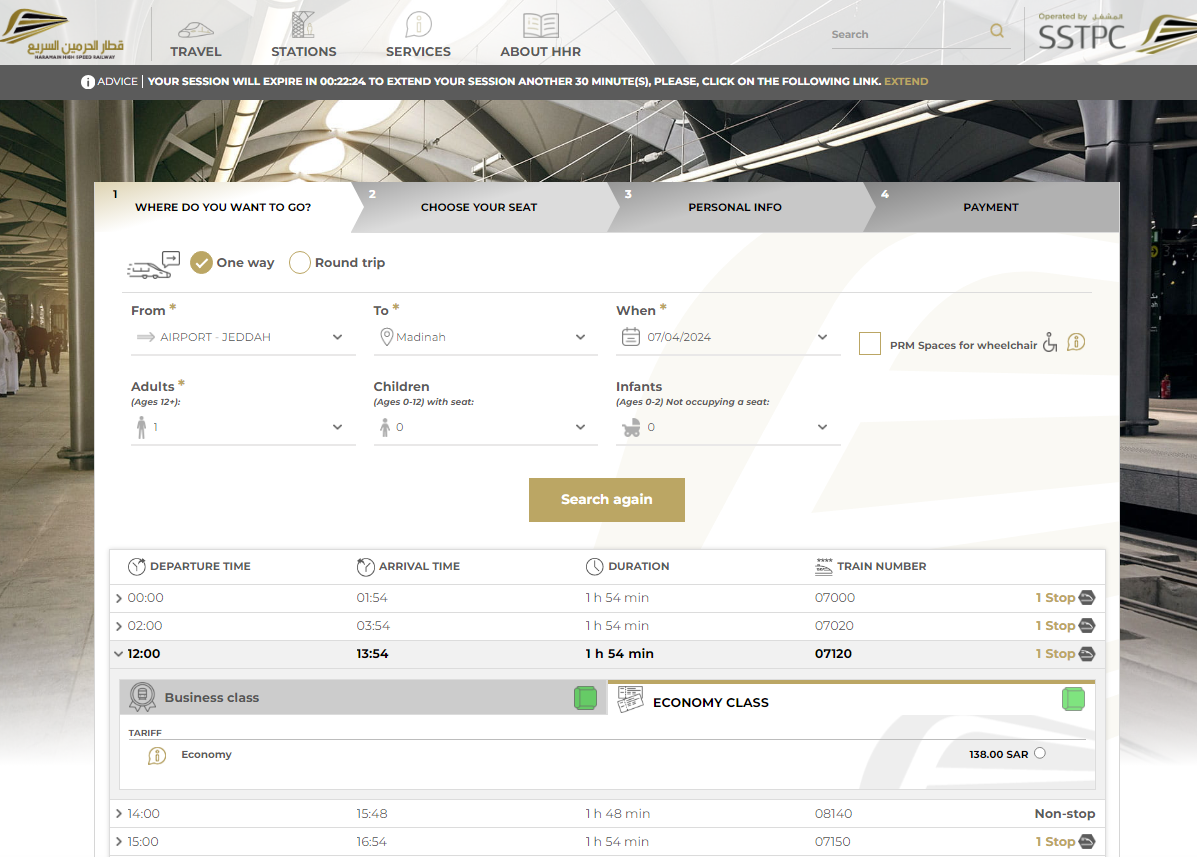Image resolution: width=1197 pixels, height=857 pixels.
Task: Click the PRM wheelchair info icon
Action: pos(1076,342)
